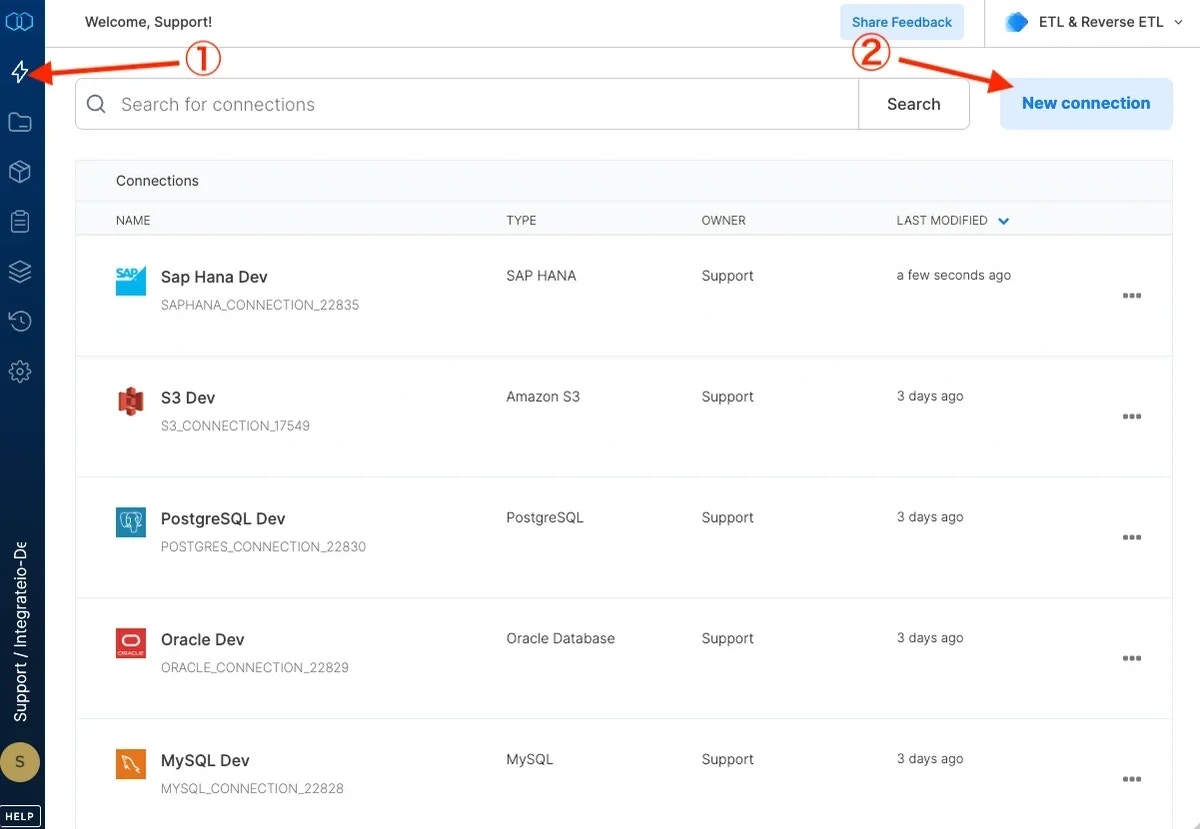
Task: Open more options for Oracle Dev
Action: [1132, 659]
